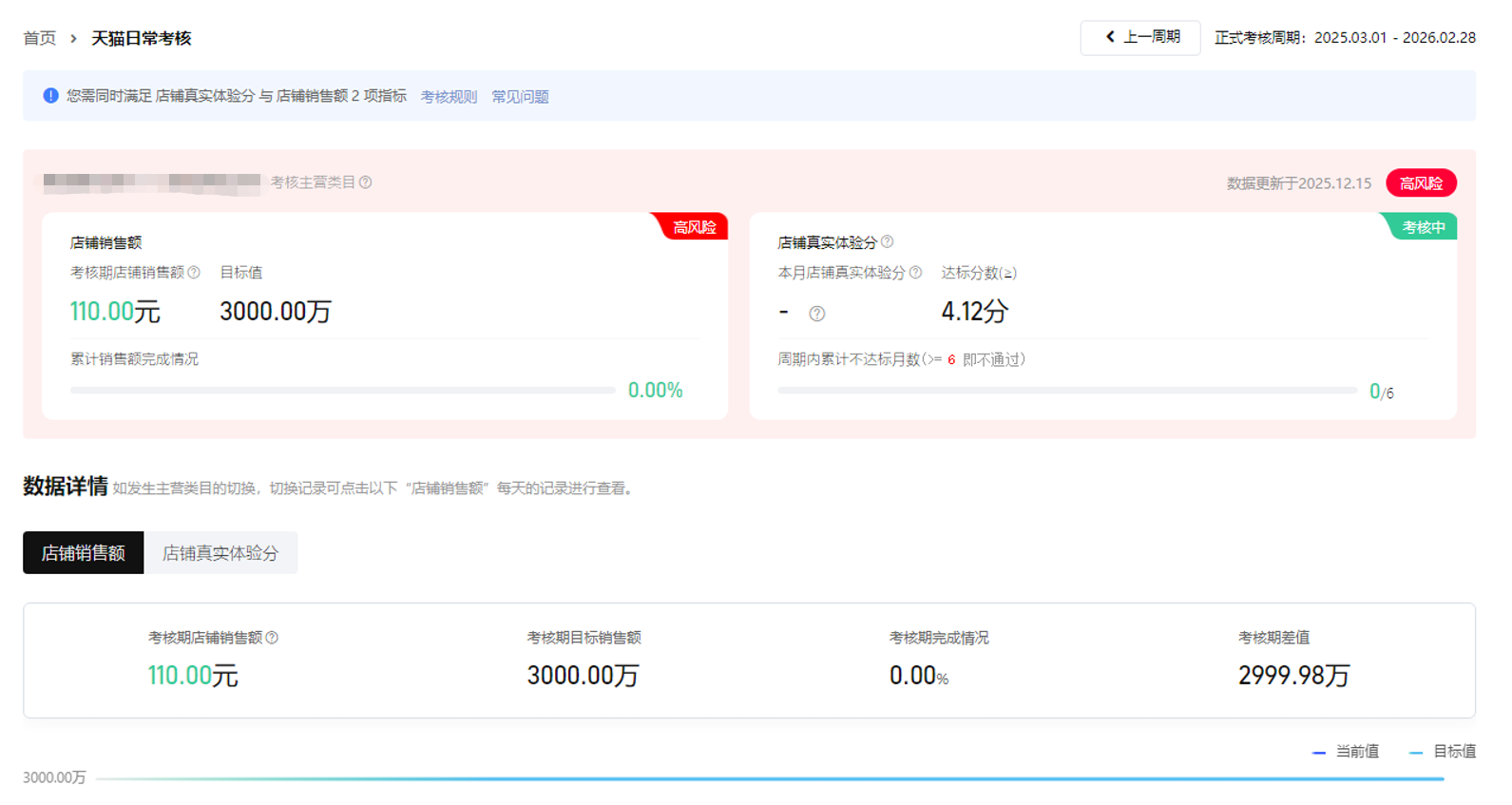The height and width of the screenshot is (805, 1512).
Task: Toggle 当前值 legend in chart
Action: 1346,752
